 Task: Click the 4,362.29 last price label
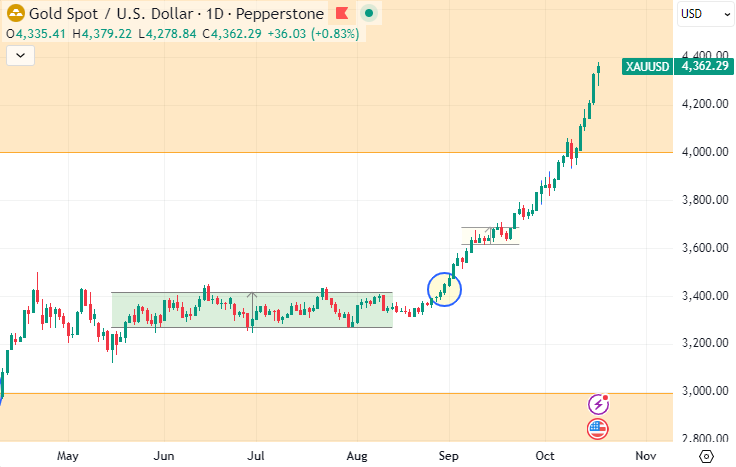(x=704, y=66)
